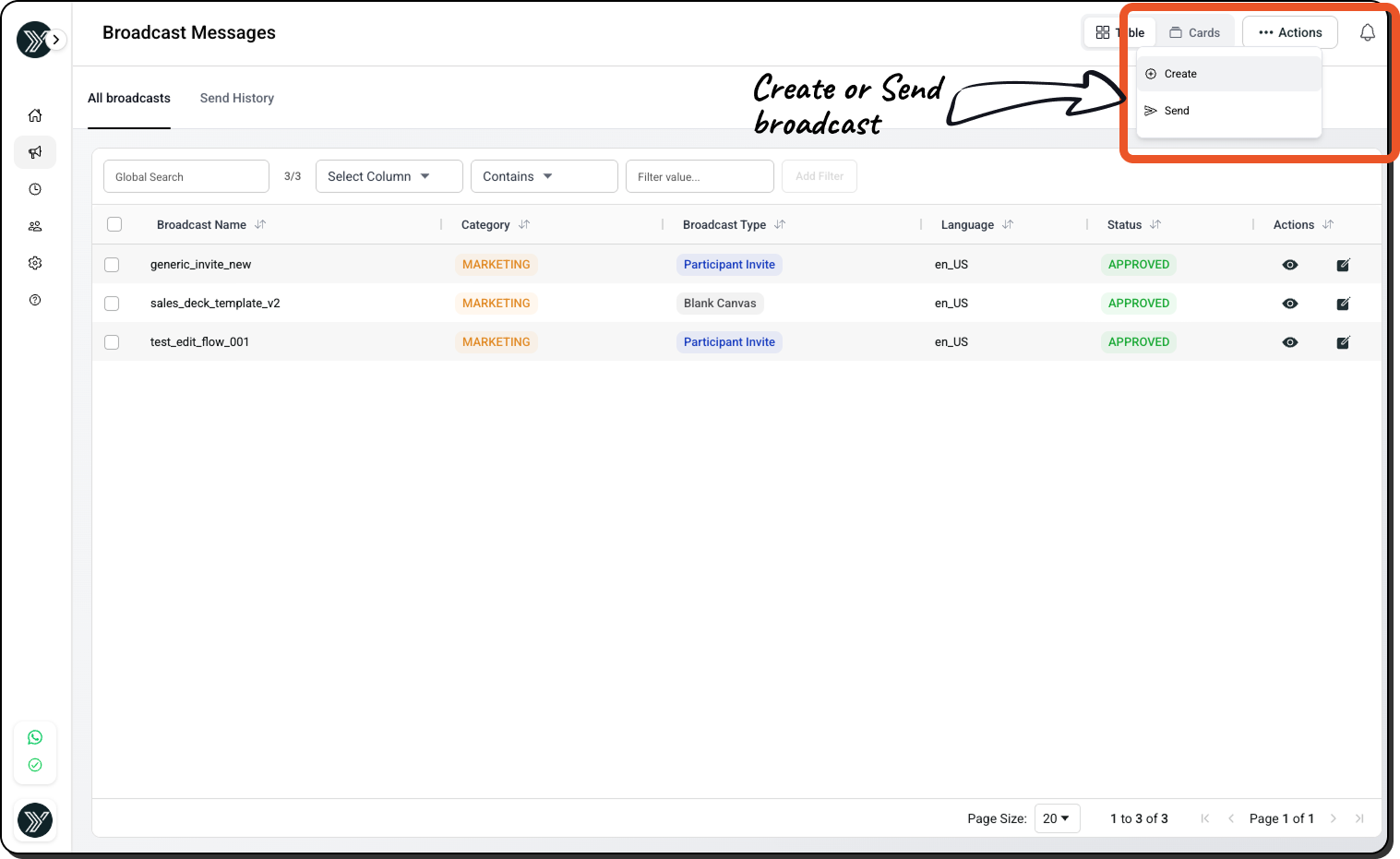This screenshot has width=1400, height=859.
Task: Click the megaphone broadcast icon in sidebar
Action: 35,152
